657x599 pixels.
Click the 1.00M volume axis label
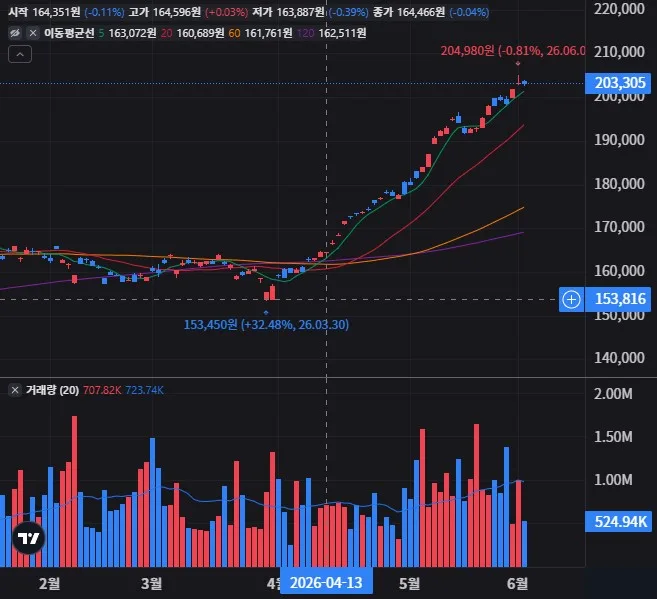(613, 480)
